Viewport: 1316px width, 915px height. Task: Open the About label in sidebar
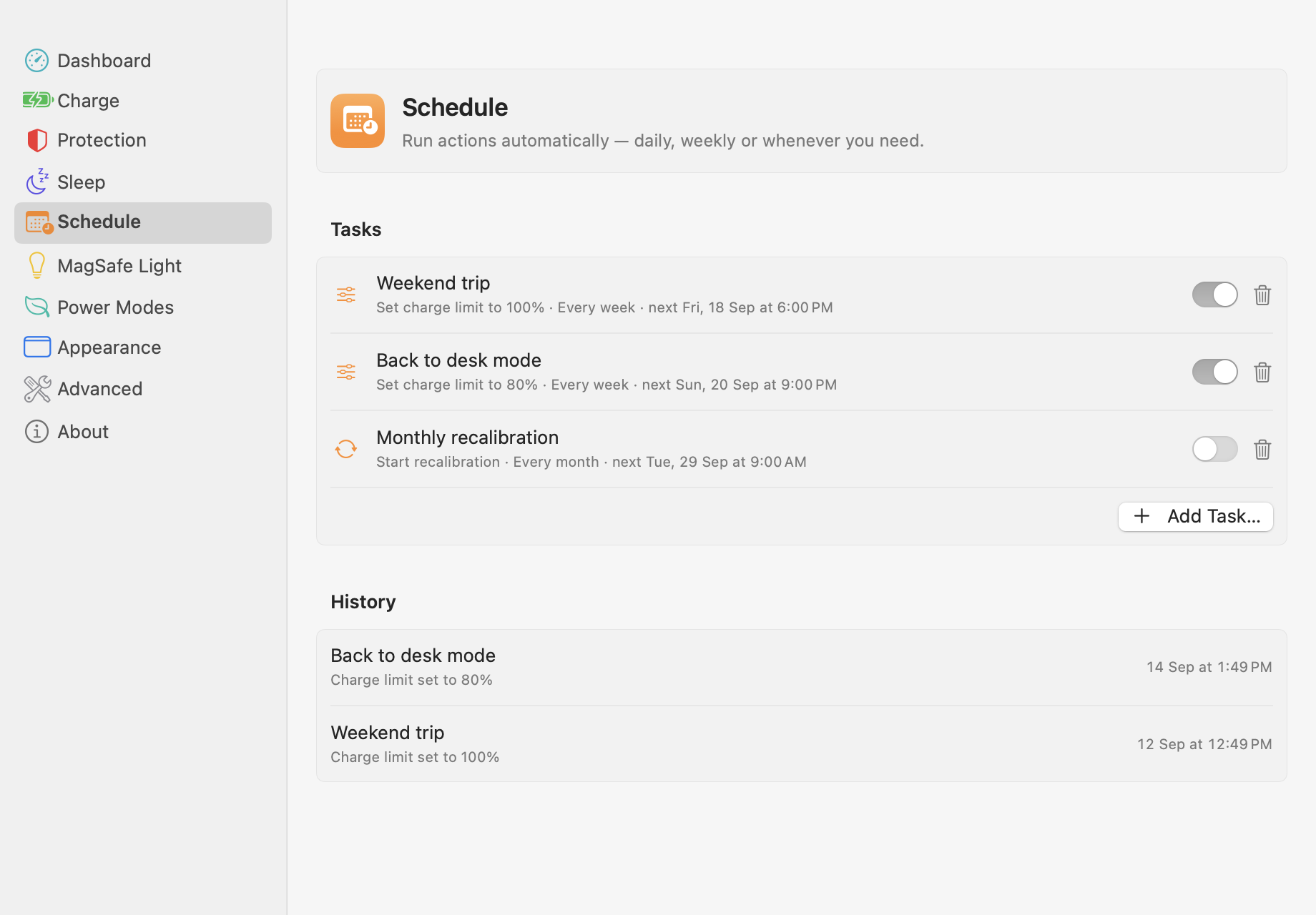[x=83, y=432]
